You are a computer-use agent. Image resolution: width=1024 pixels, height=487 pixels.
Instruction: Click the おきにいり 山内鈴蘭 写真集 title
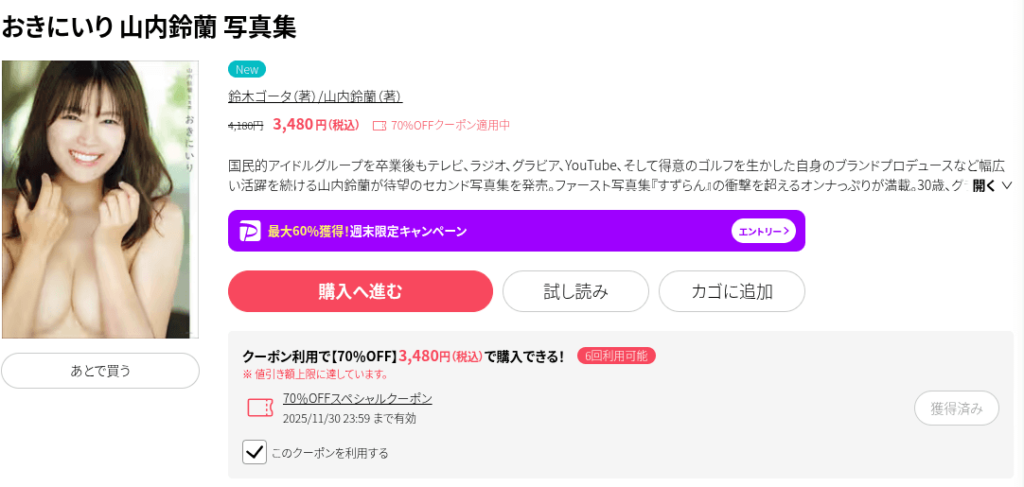click(x=149, y=26)
